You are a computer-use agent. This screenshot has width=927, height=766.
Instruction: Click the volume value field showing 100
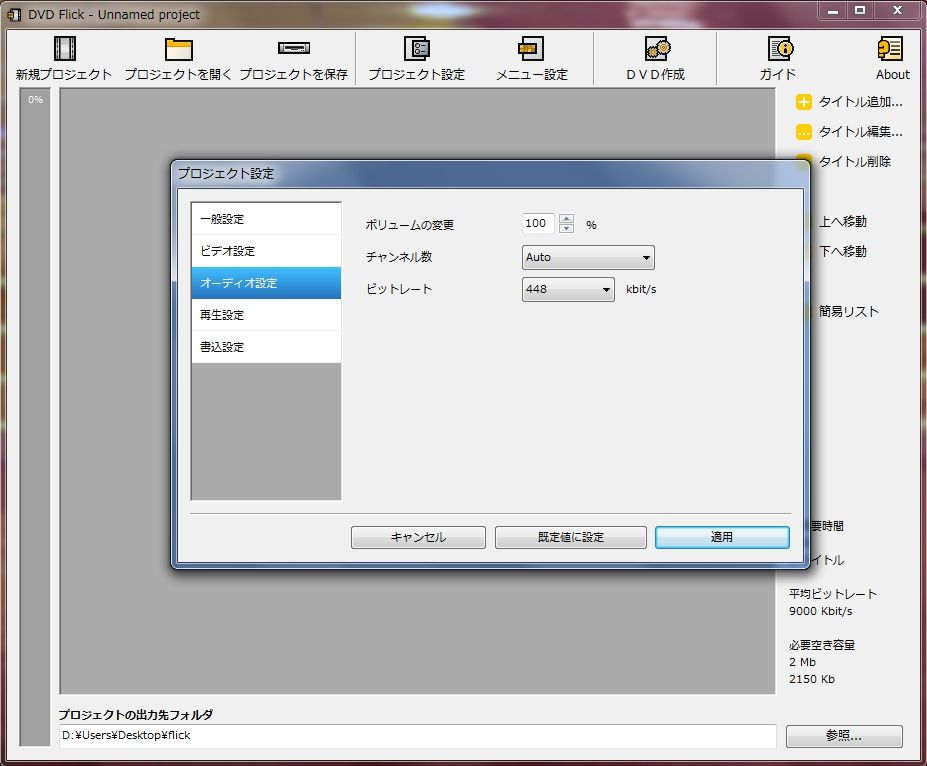pos(538,223)
